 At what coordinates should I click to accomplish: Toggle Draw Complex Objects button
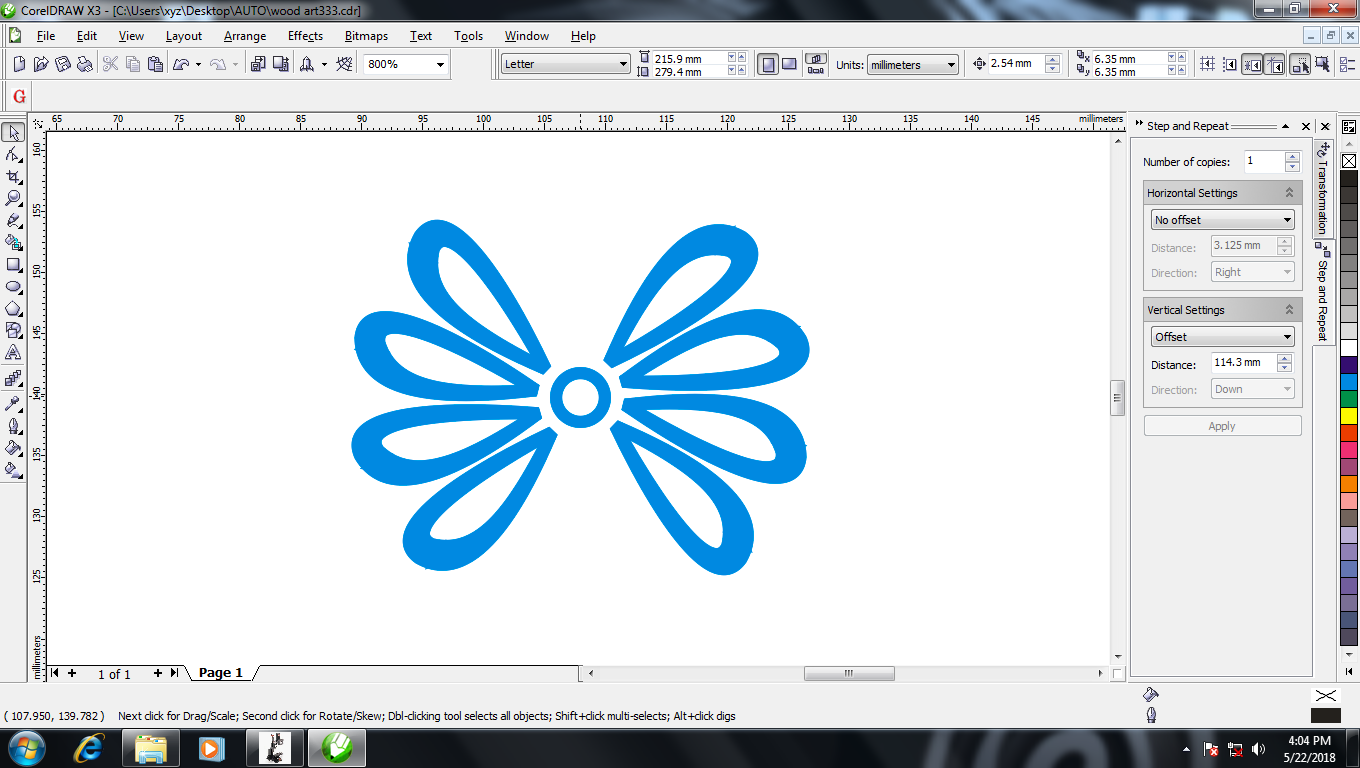pos(1300,64)
